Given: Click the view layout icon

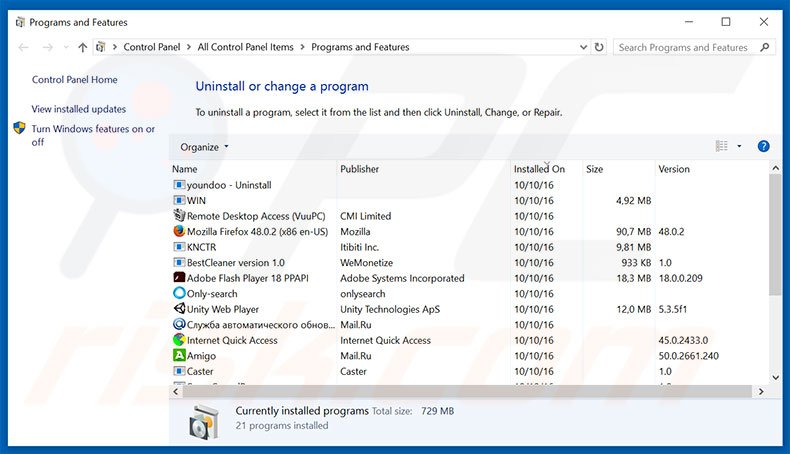Looking at the screenshot, I should 721,146.
